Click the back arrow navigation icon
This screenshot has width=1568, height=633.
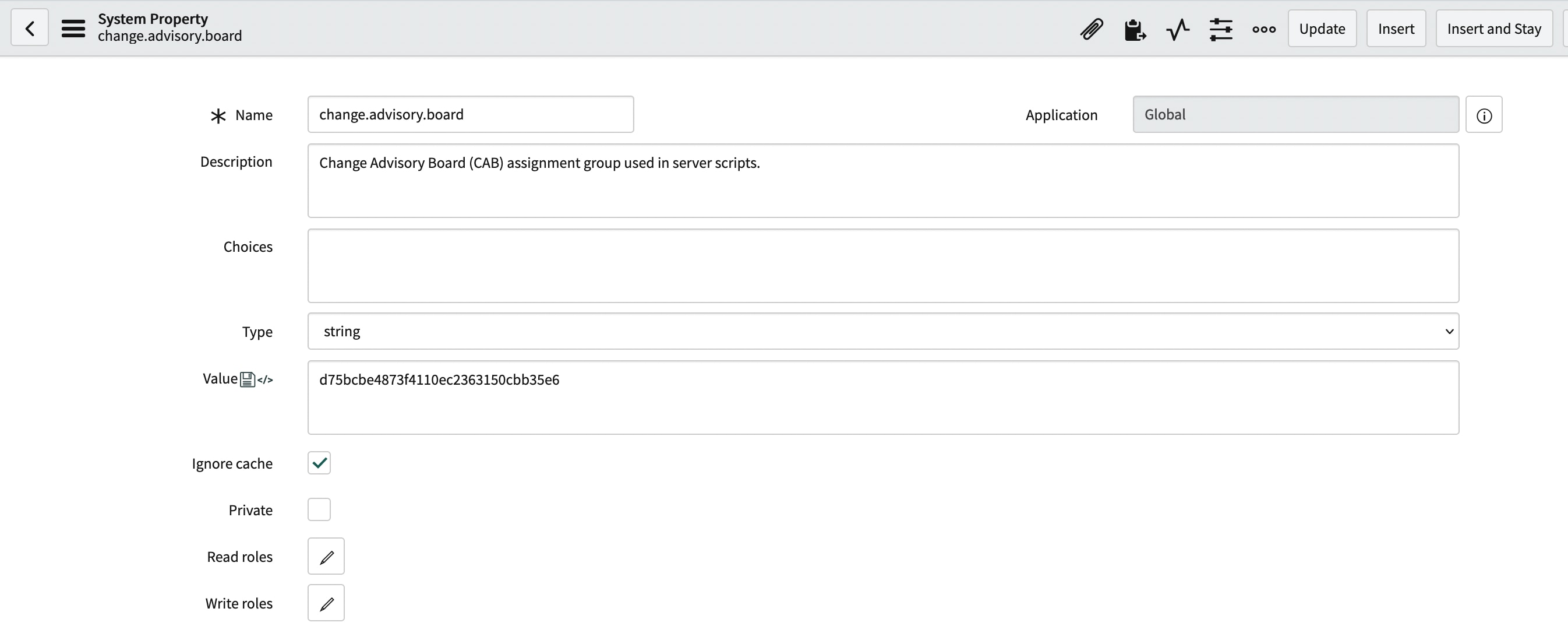point(29,27)
